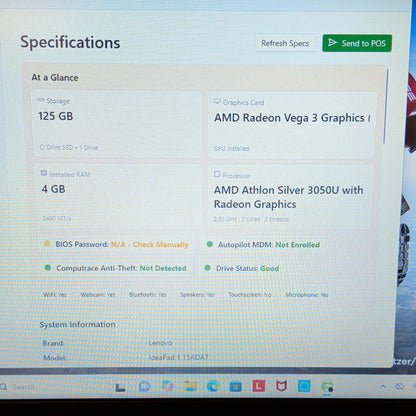Click the GPU installed subtitle
416x416 pixels.
click(x=231, y=148)
